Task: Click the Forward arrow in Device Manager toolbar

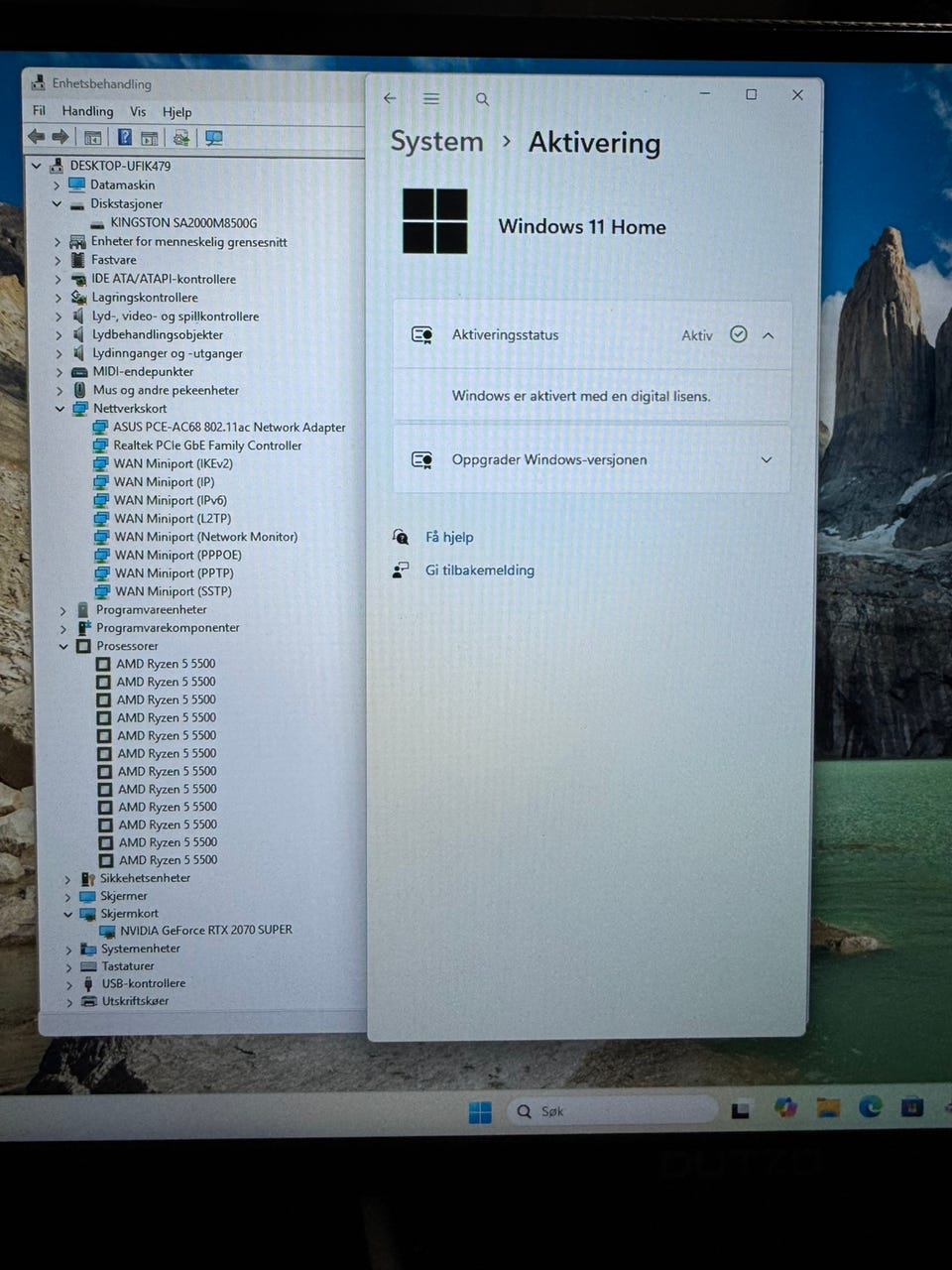Action: (60, 137)
